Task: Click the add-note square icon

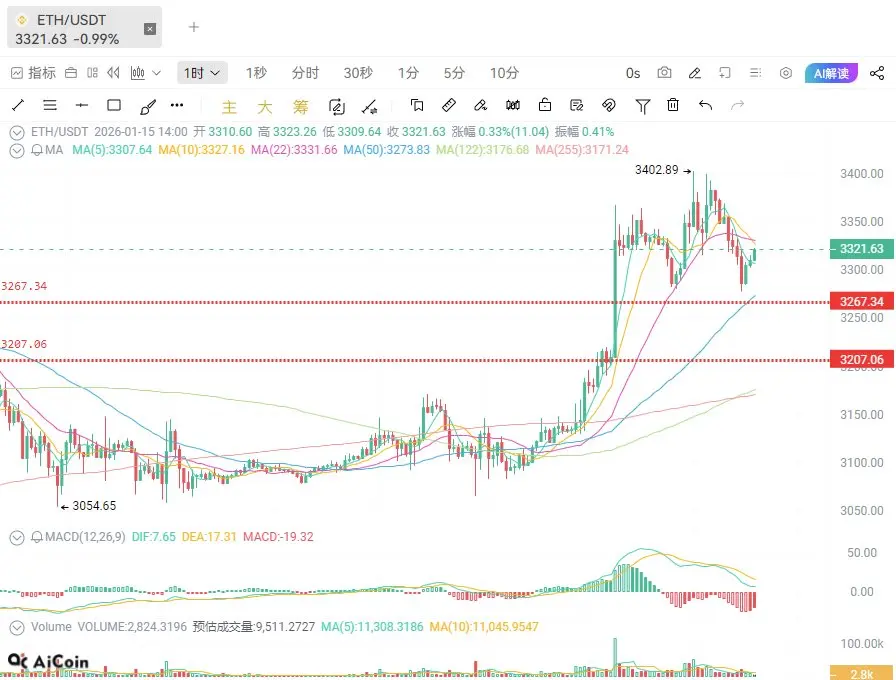Action: click(x=725, y=73)
